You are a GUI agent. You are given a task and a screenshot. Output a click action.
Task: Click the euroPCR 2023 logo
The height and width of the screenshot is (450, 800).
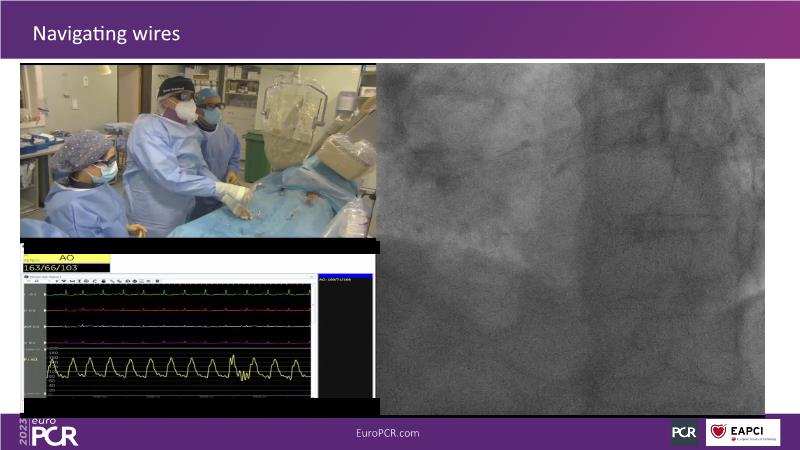coord(50,432)
